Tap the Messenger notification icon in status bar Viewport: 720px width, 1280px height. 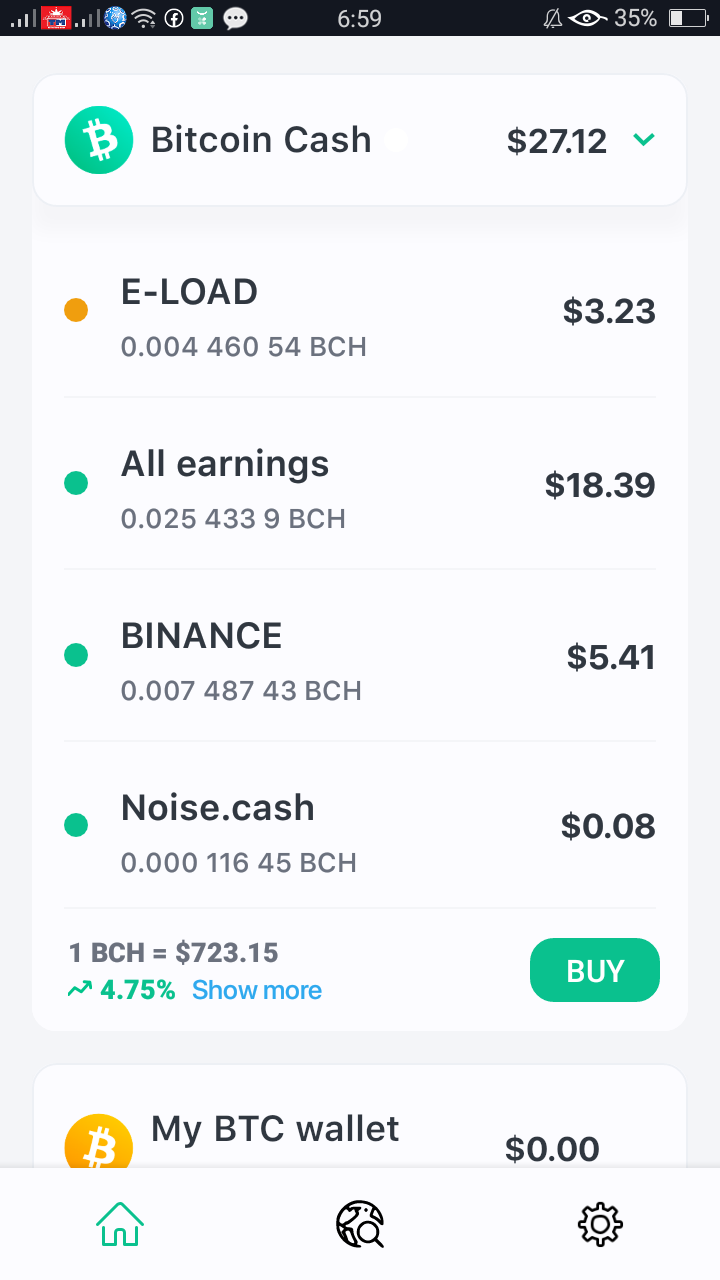pyautogui.click(x=236, y=18)
